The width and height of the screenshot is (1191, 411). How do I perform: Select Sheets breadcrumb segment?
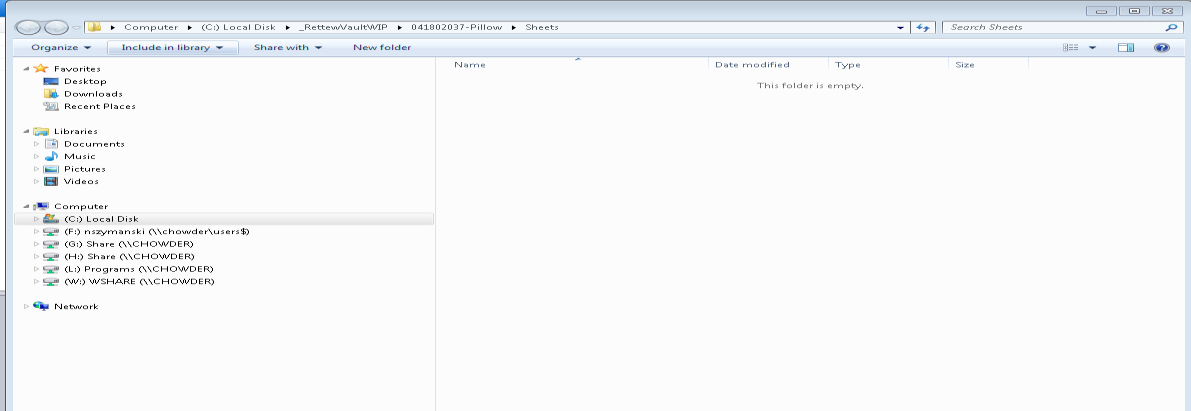pos(542,27)
